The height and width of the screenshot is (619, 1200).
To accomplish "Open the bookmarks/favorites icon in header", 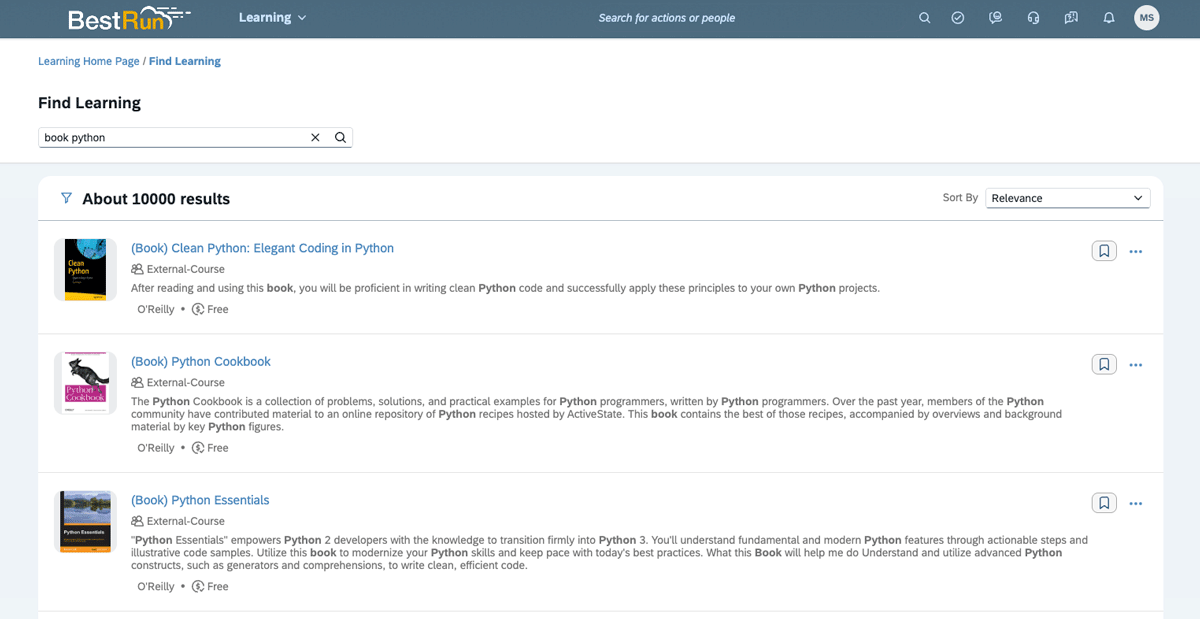I will point(1071,18).
